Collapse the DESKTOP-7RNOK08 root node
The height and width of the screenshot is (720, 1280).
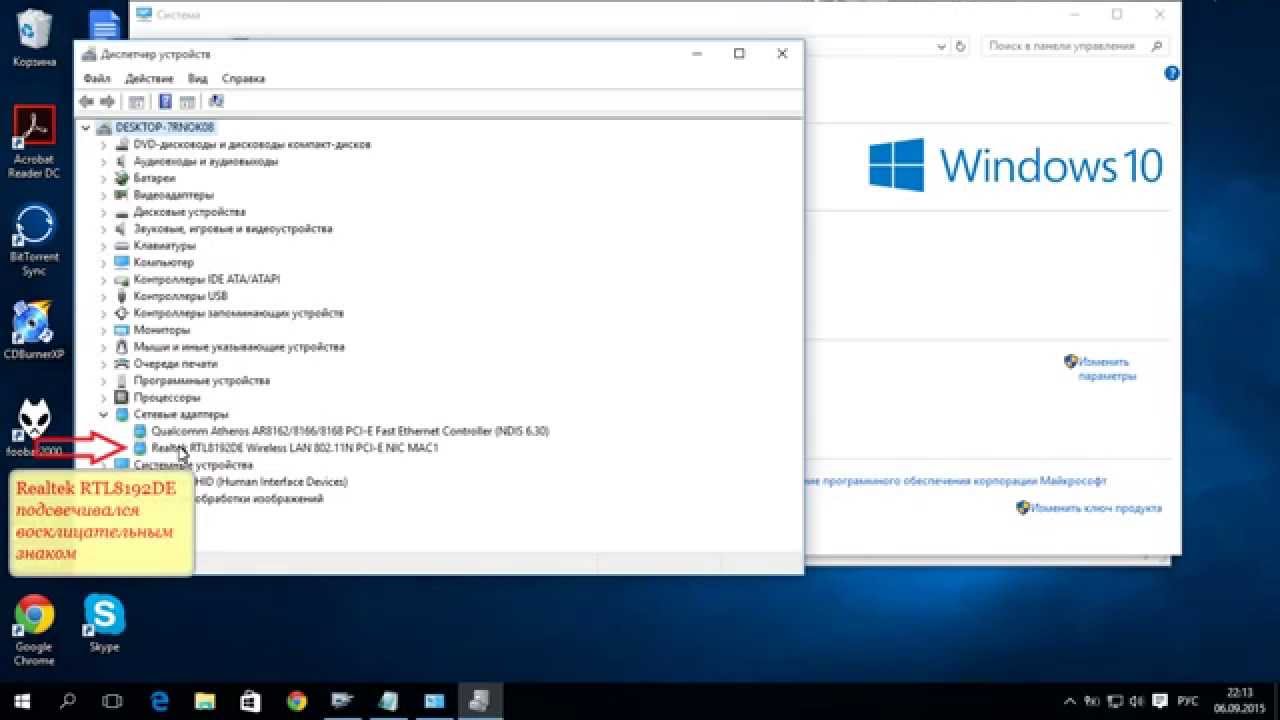click(x=87, y=128)
